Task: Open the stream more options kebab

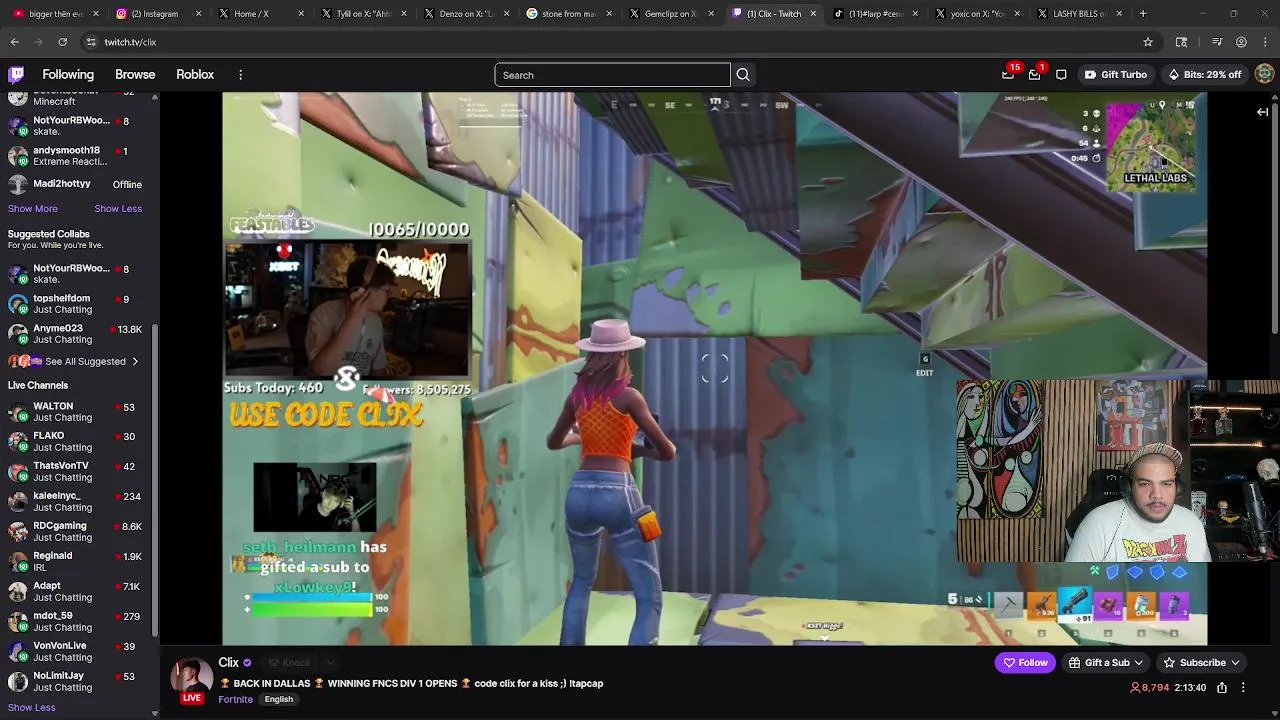Action: (1243, 688)
